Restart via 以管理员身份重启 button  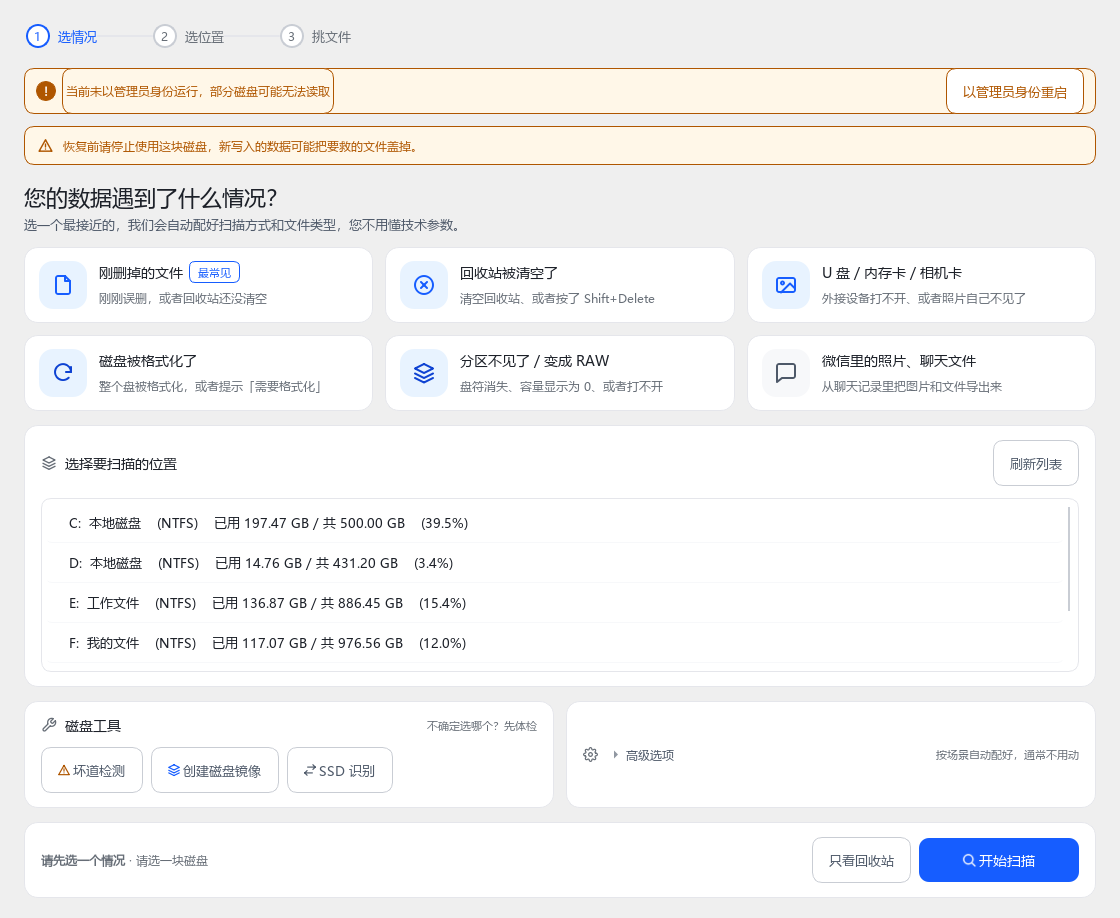point(1014,91)
